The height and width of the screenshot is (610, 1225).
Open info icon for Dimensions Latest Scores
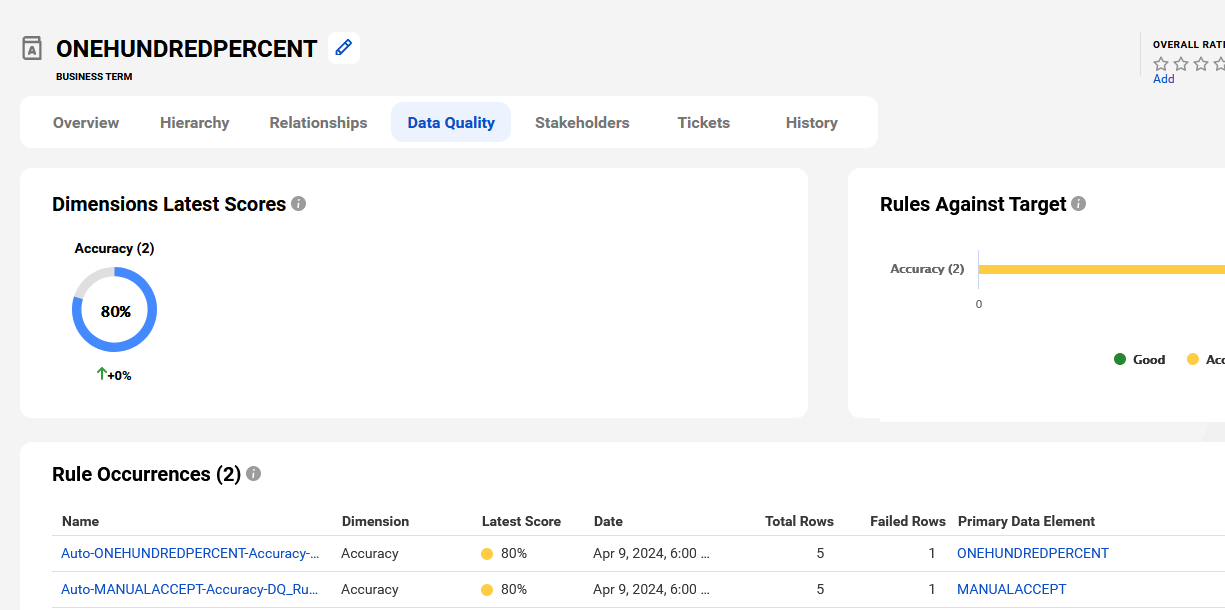(x=298, y=204)
